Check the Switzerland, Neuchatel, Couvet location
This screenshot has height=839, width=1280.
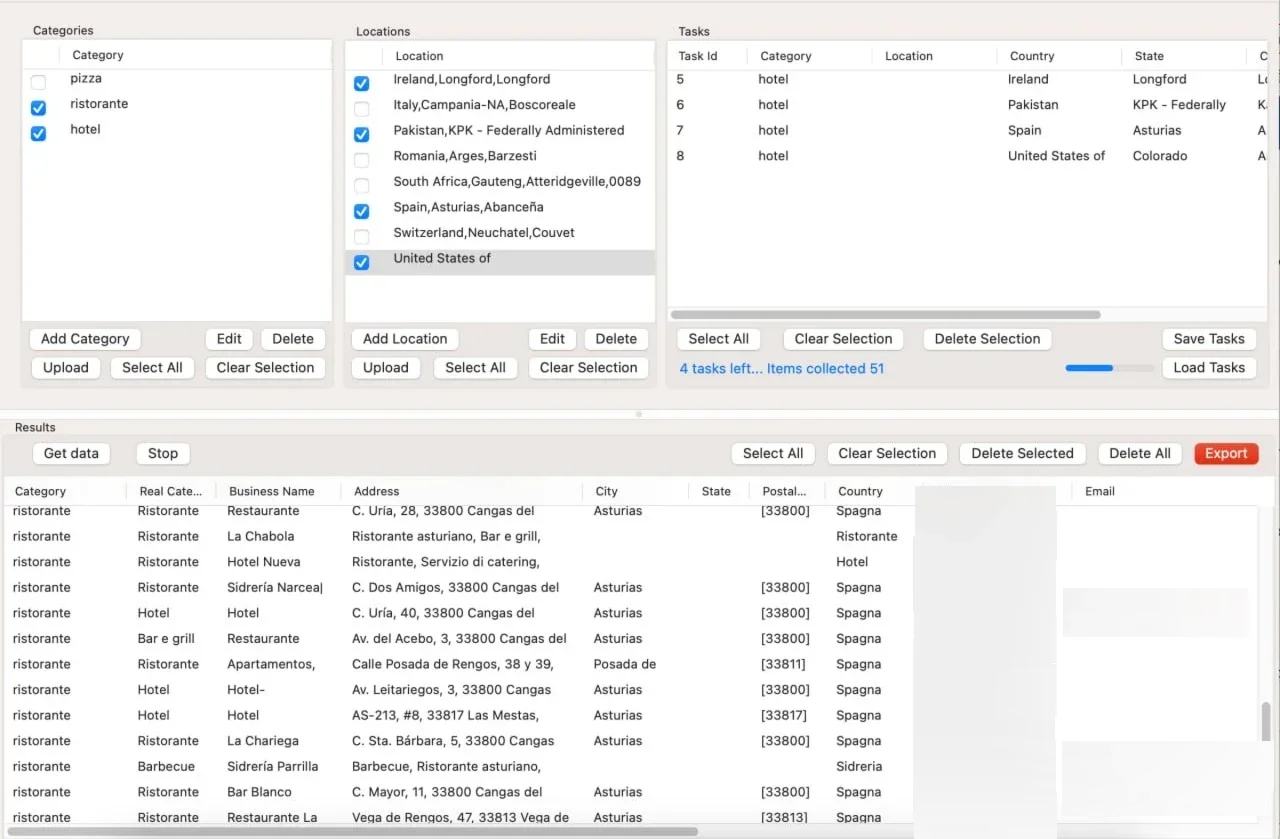[x=361, y=237]
